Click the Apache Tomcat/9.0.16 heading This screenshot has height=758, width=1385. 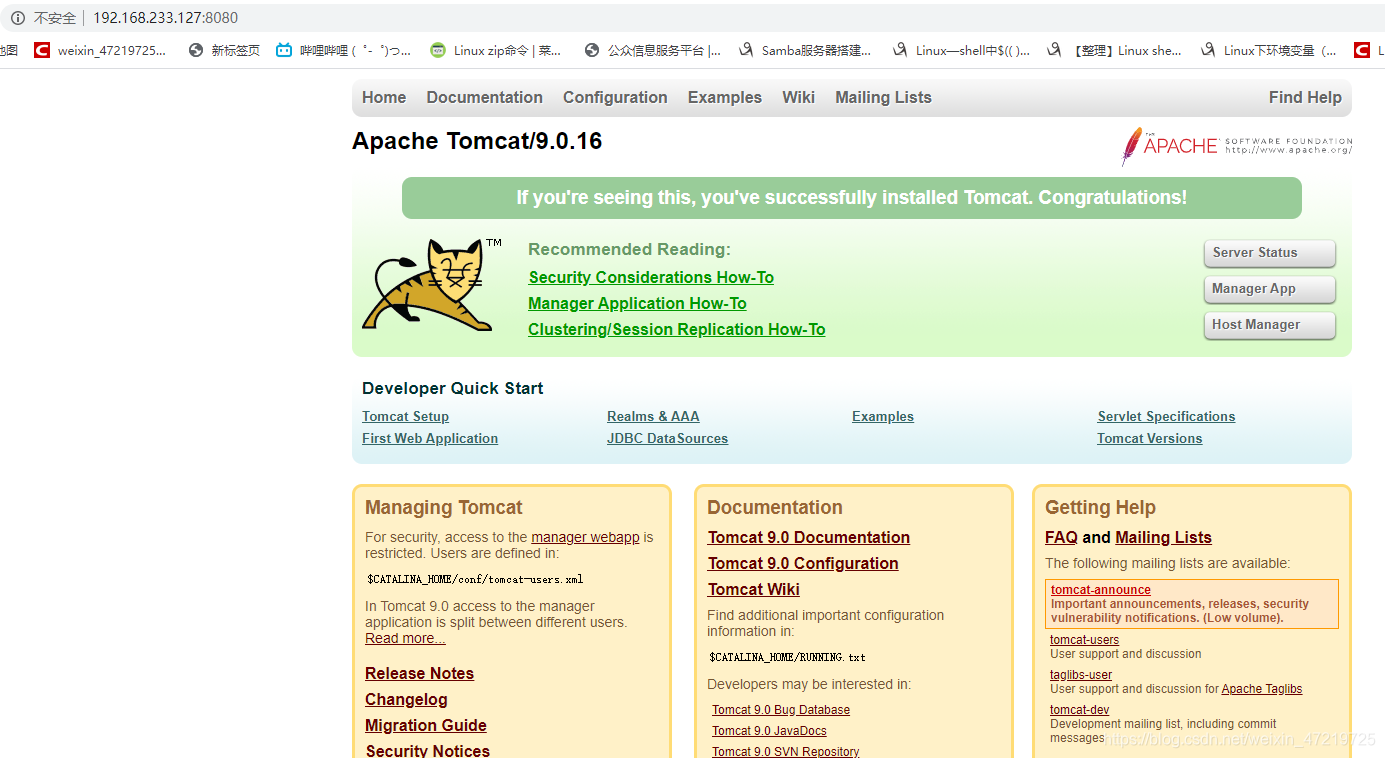click(477, 141)
